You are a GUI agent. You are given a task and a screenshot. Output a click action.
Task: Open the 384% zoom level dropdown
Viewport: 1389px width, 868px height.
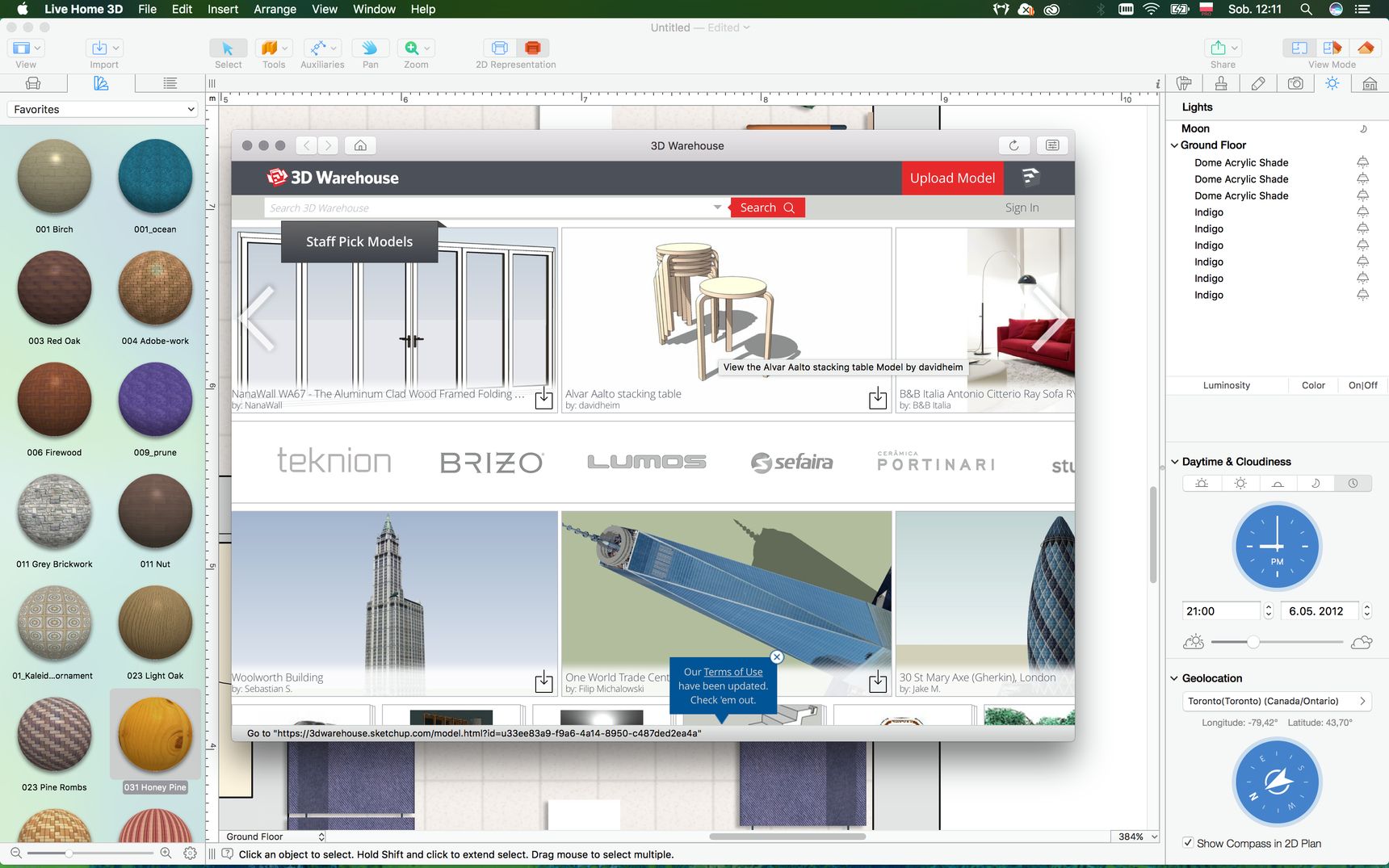point(1137,837)
